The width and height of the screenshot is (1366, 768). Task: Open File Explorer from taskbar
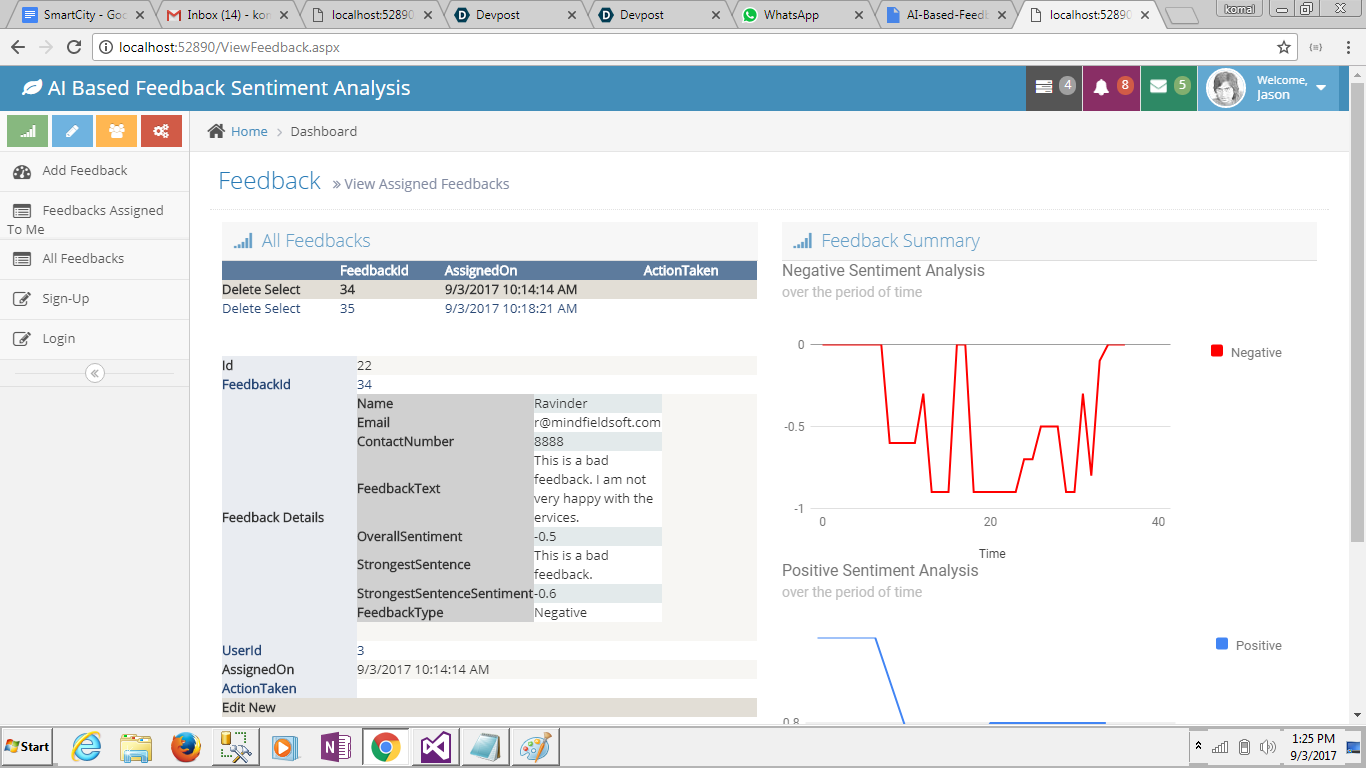coord(135,747)
